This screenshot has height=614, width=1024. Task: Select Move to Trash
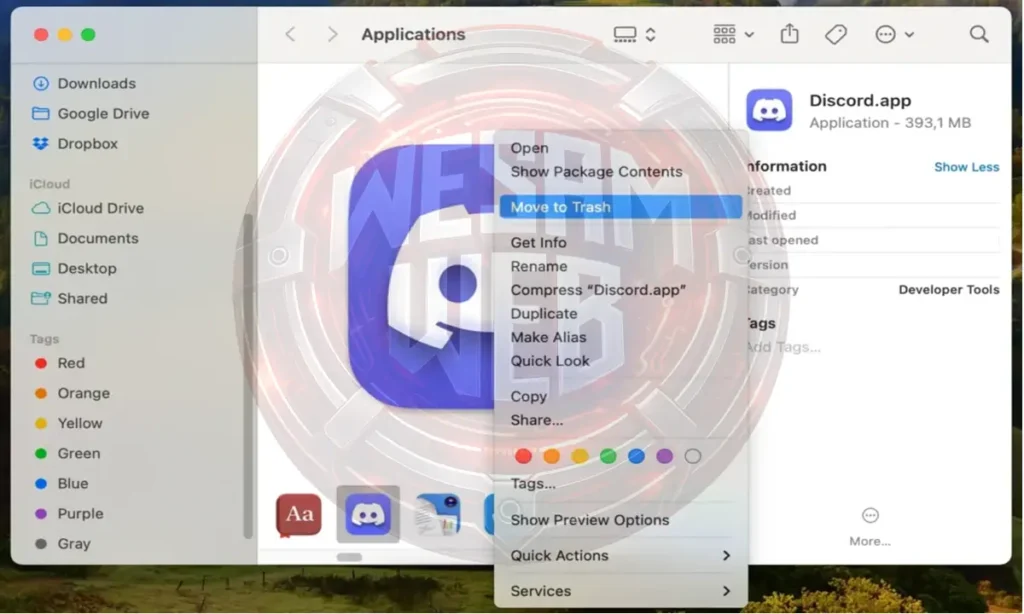pos(620,207)
